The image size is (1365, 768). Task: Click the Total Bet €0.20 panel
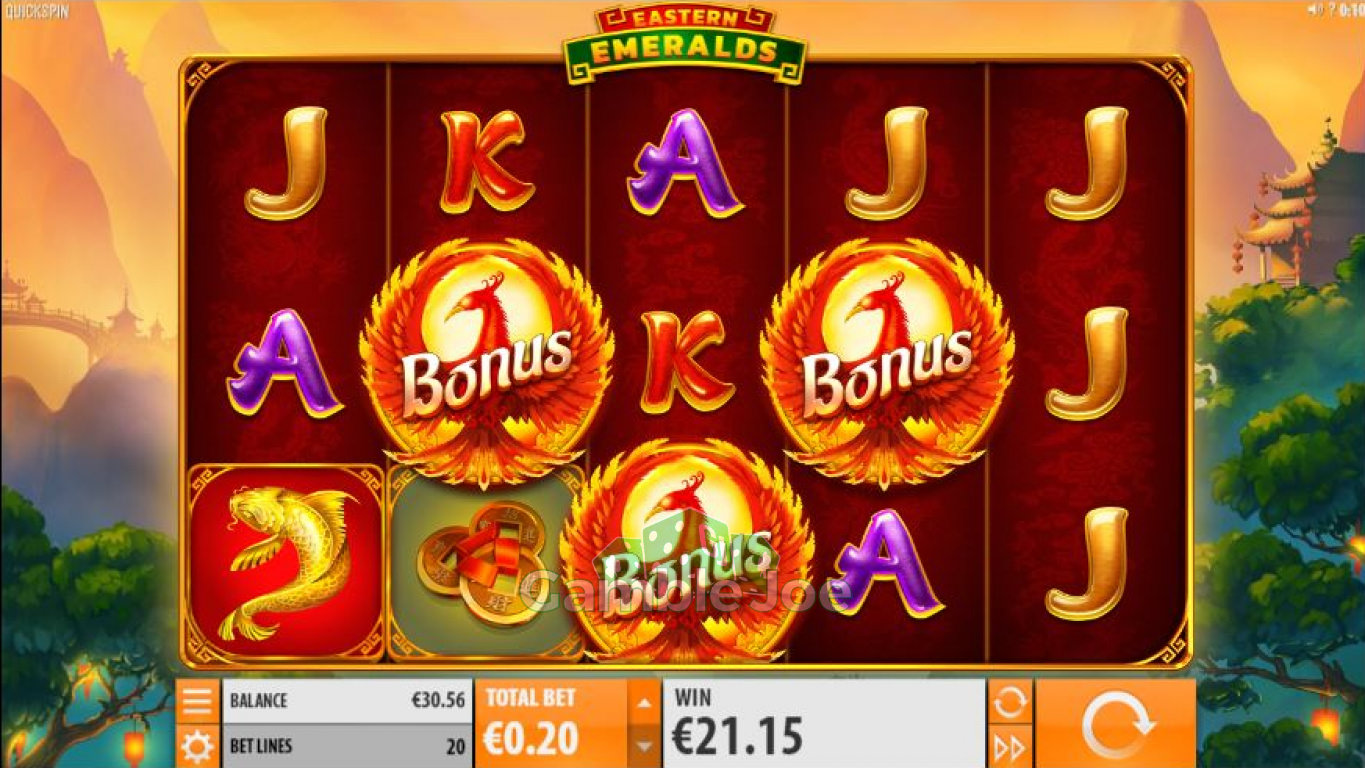pos(552,724)
